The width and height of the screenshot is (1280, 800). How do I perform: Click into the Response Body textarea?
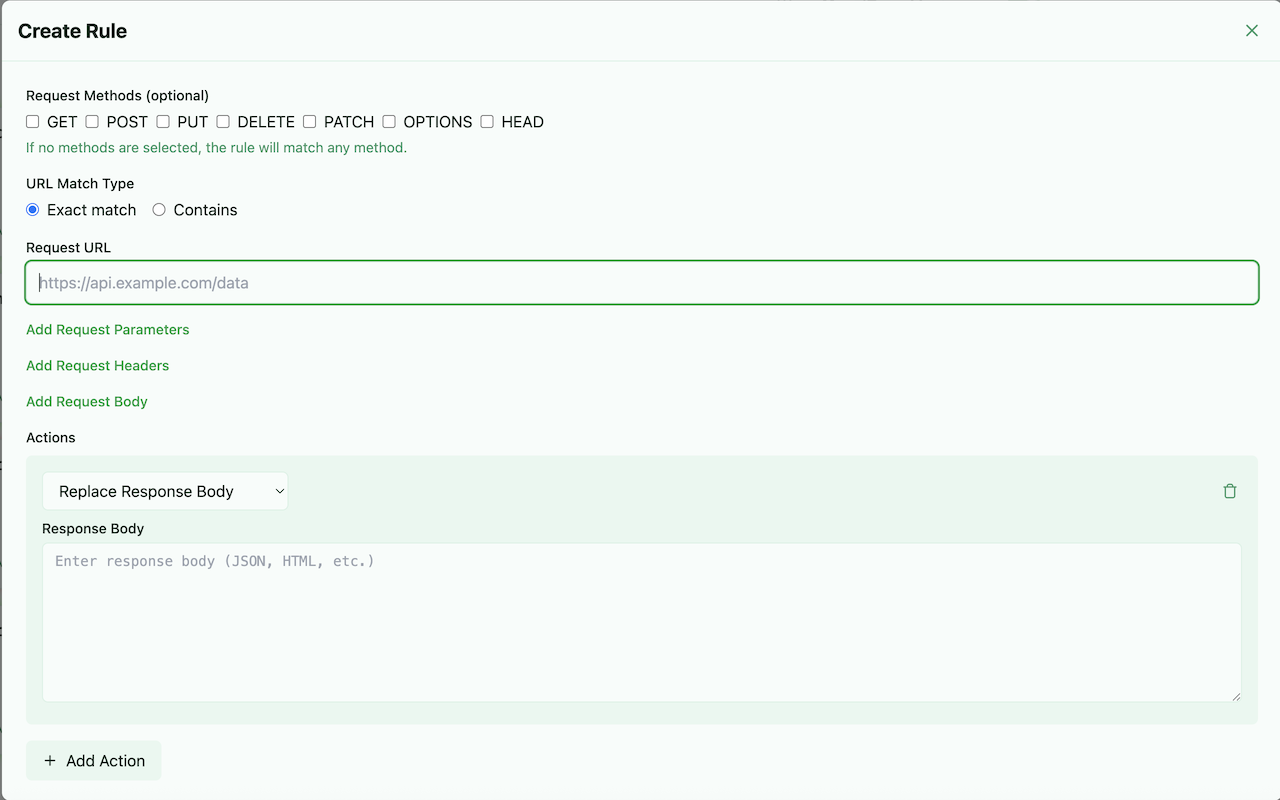click(x=641, y=622)
